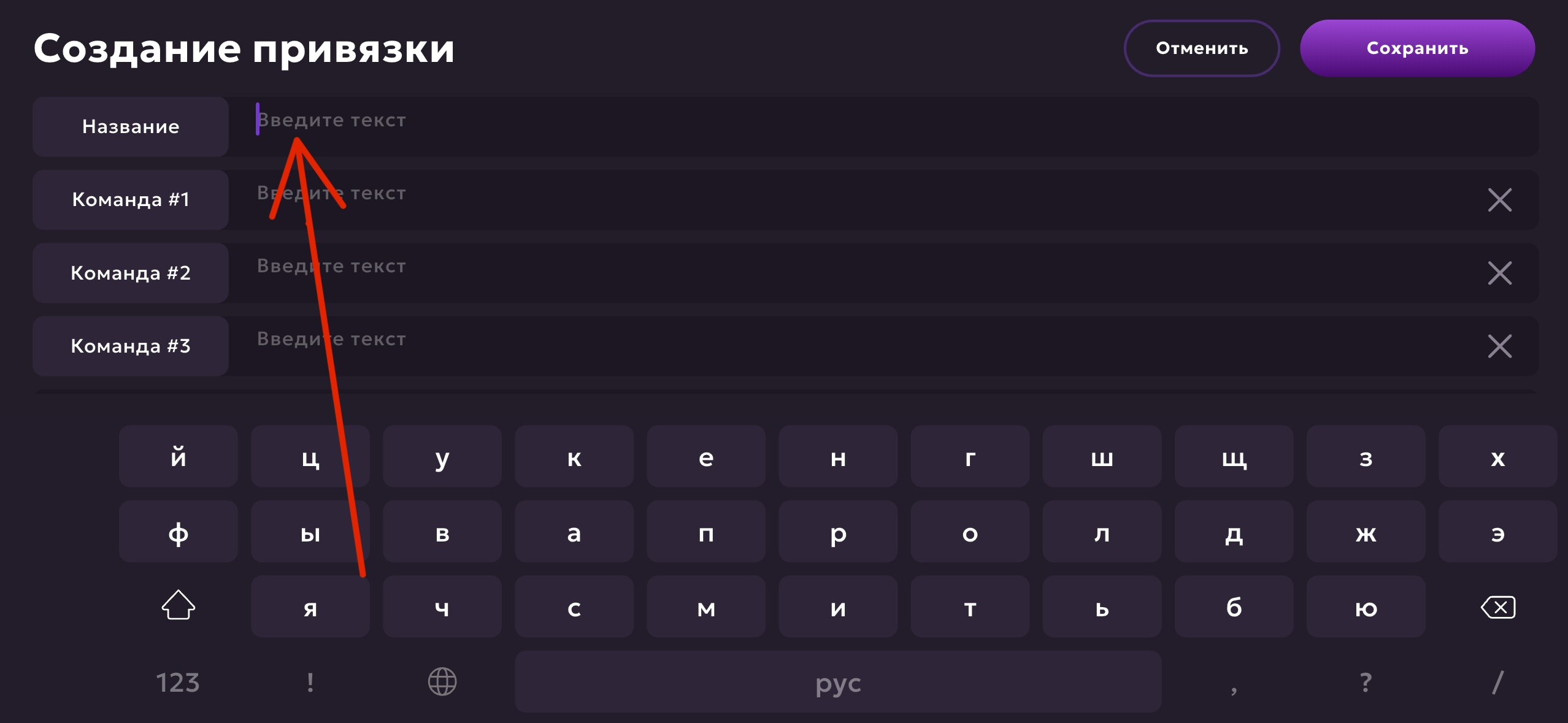Switch keyboard to 123 numeric layout
Viewport: 1568px width, 723px height.
[178, 682]
